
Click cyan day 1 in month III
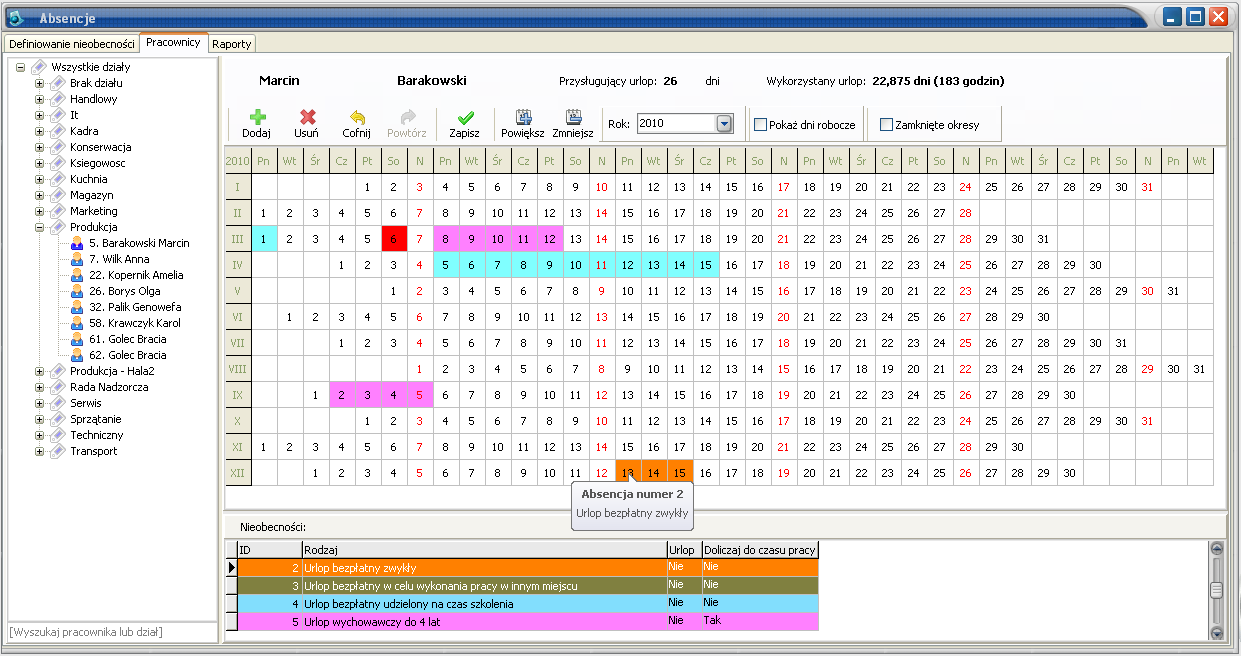tap(264, 239)
